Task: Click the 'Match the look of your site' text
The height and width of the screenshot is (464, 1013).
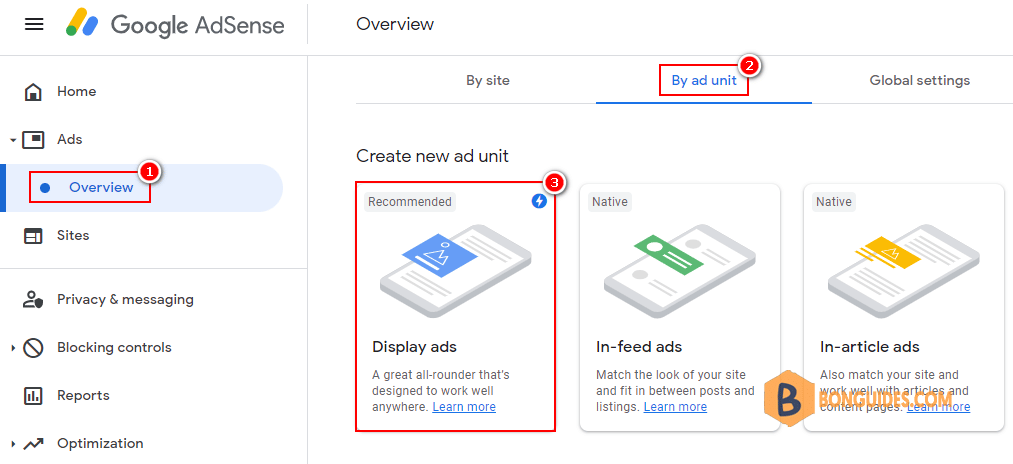Action: point(675,390)
